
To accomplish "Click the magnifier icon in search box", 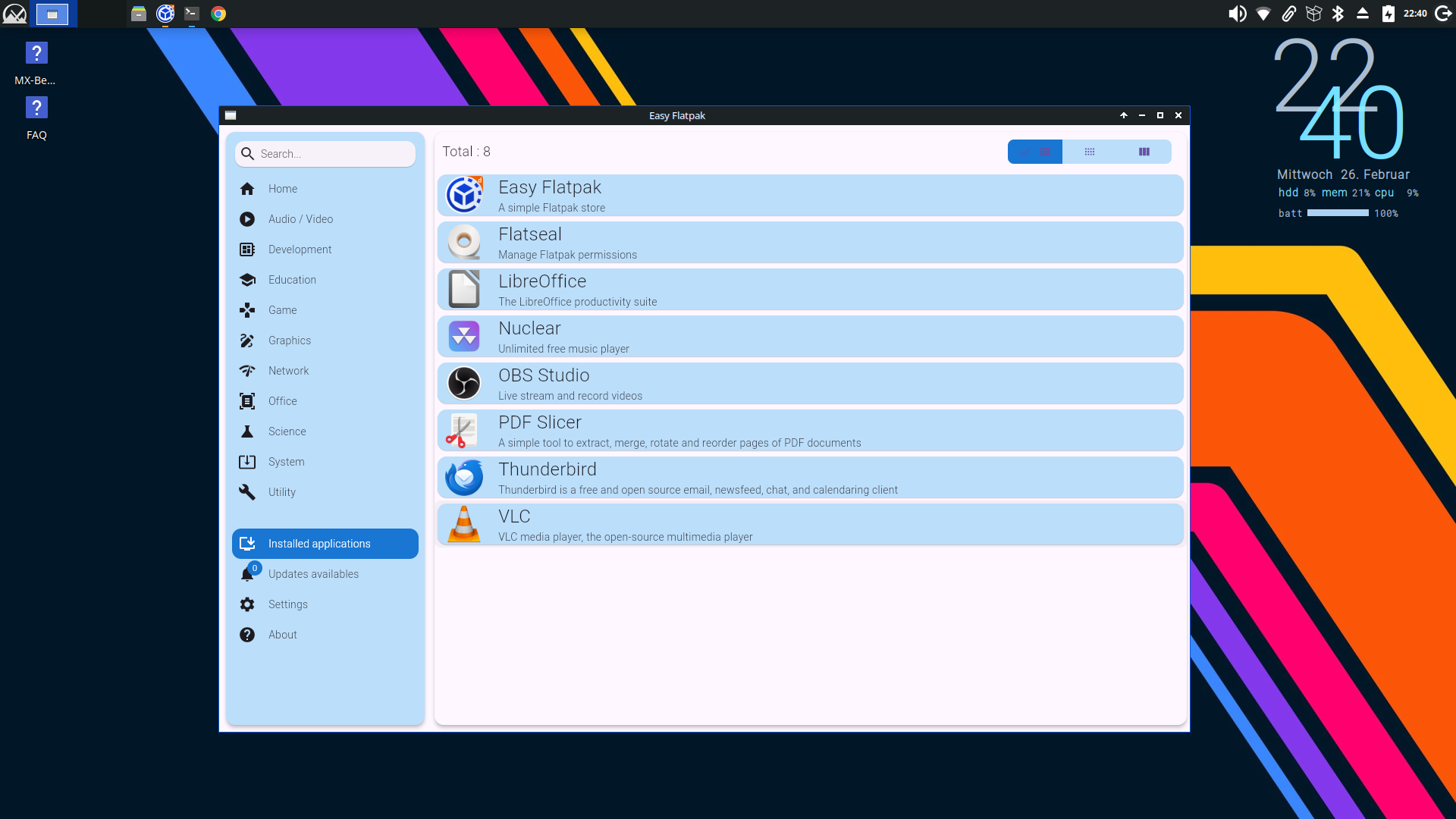I will click(247, 154).
